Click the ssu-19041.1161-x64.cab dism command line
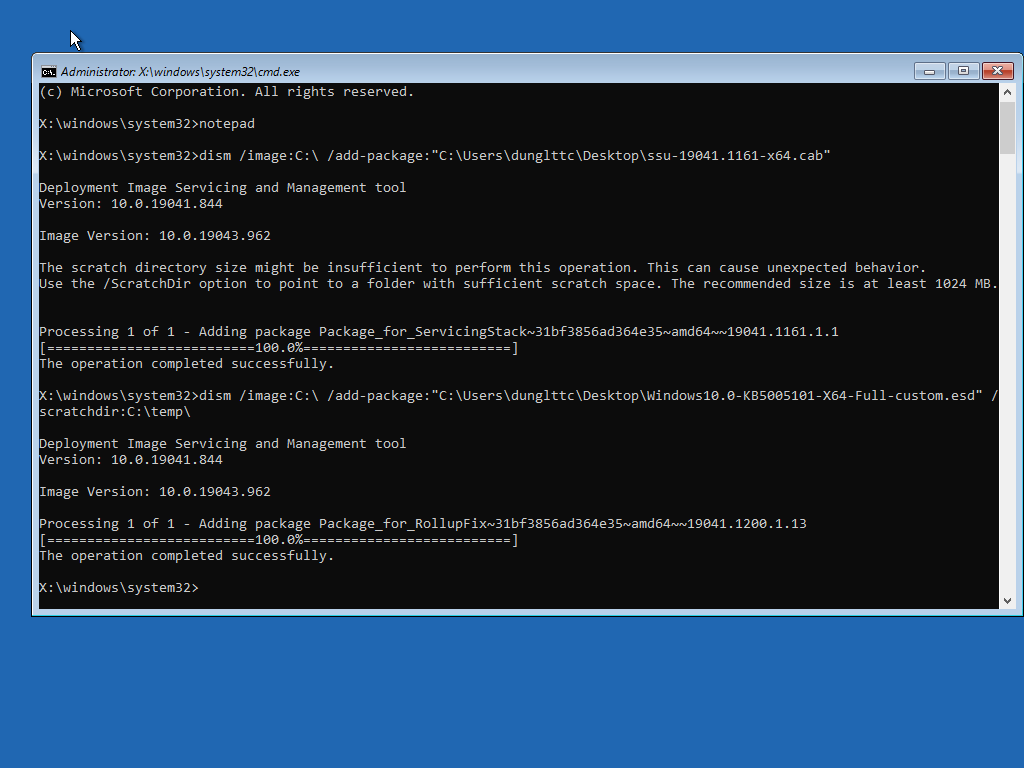This screenshot has height=768, width=1024. pyautogui.click(x=434, y=155)
